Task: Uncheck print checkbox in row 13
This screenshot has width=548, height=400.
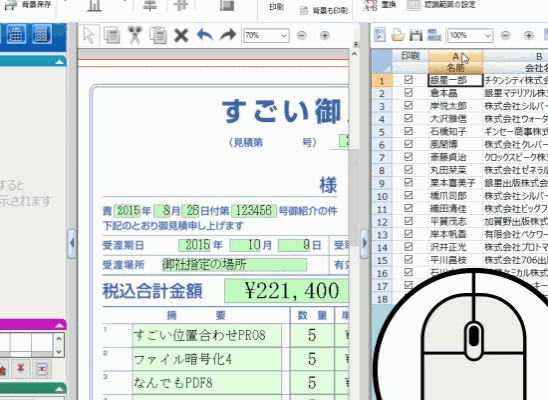Action: point(408,234)
